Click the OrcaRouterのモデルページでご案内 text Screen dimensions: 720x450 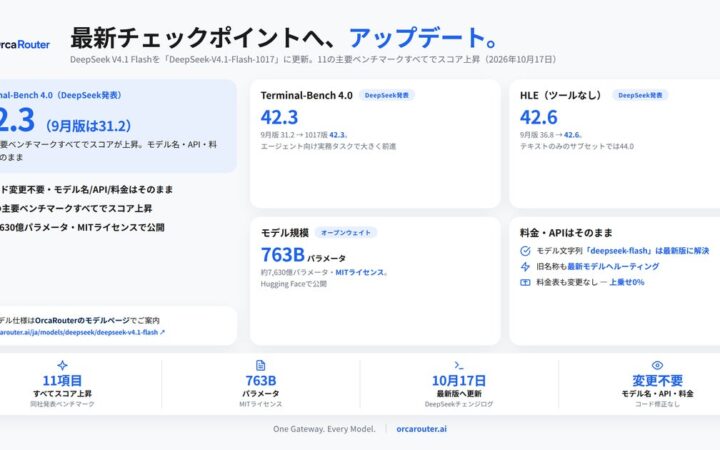click(97, 320)
